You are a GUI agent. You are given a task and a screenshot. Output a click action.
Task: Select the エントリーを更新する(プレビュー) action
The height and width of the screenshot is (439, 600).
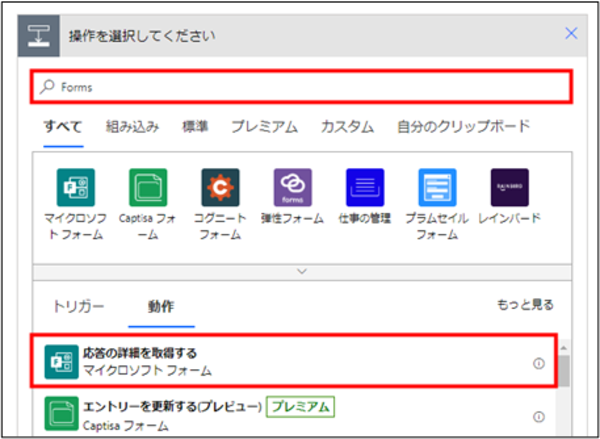pyautogui.click(x=294, y=416)
